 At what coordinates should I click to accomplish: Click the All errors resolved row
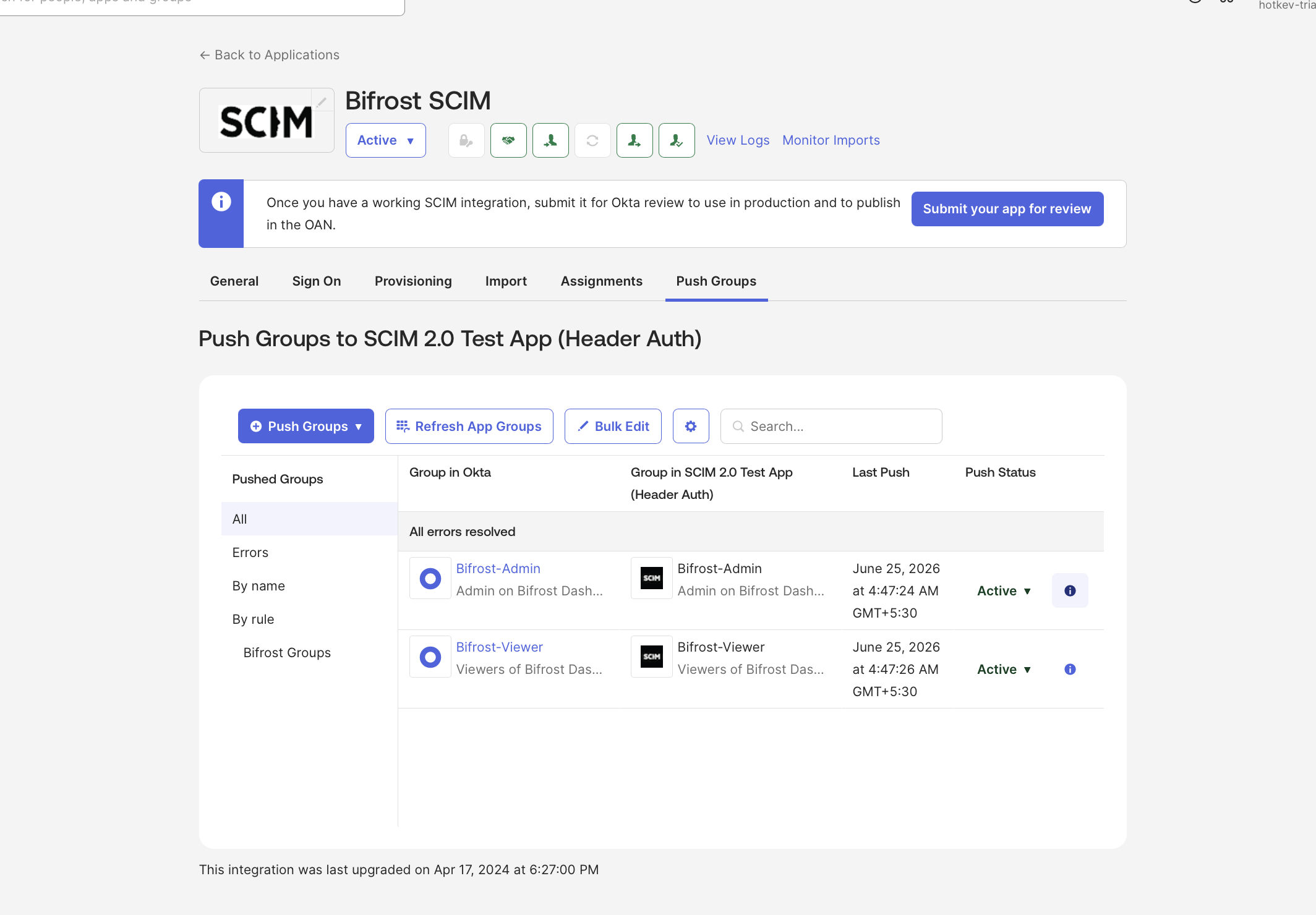point(751,532)
